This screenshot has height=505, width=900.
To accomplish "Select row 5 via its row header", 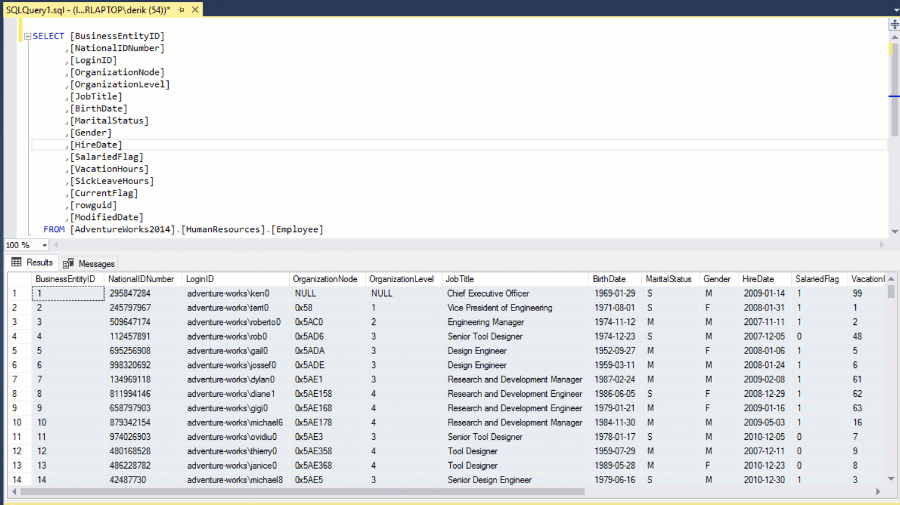I will click(x=15, y=351).
